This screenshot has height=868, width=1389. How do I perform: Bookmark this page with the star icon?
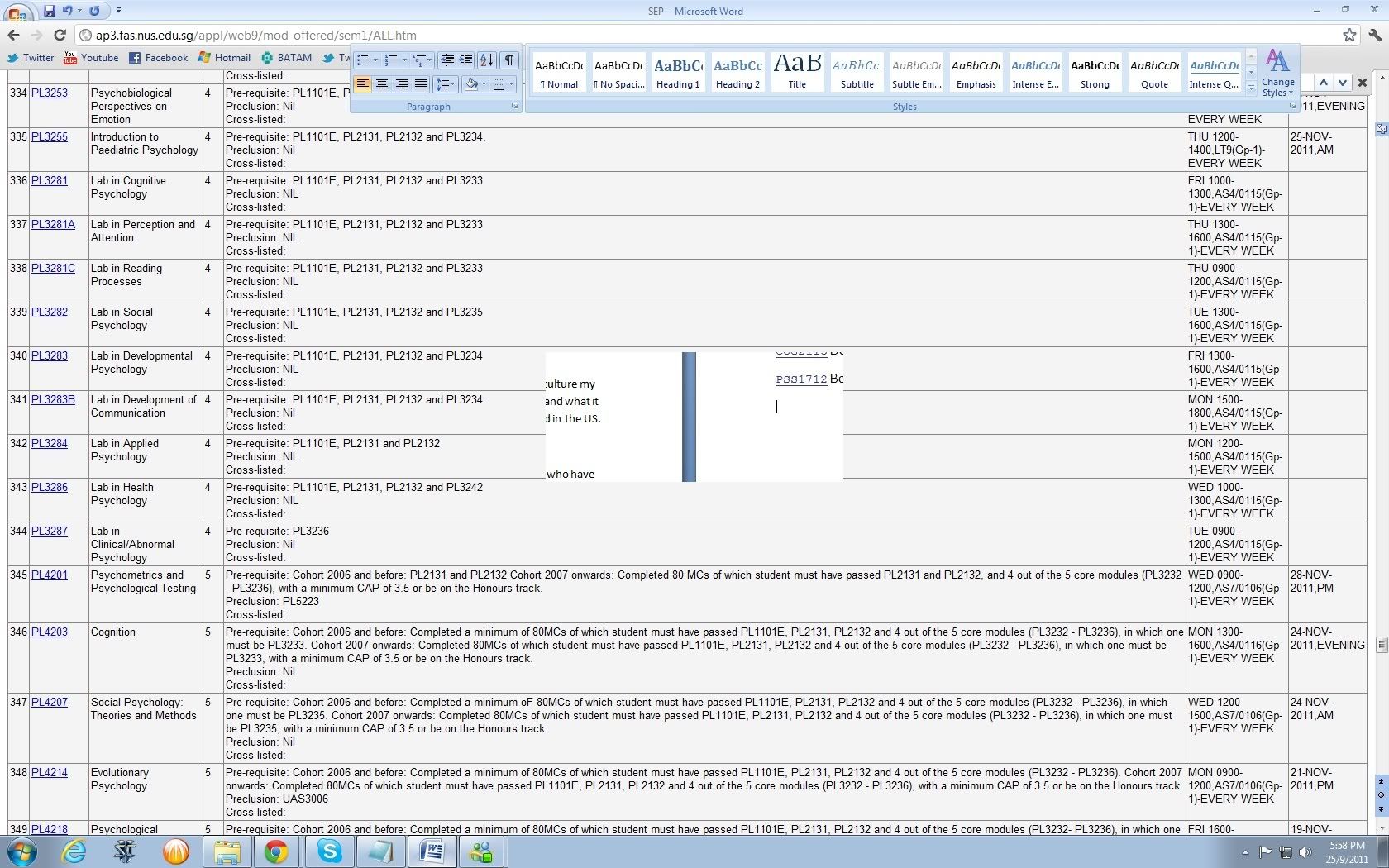click(x=1349, y=35)
